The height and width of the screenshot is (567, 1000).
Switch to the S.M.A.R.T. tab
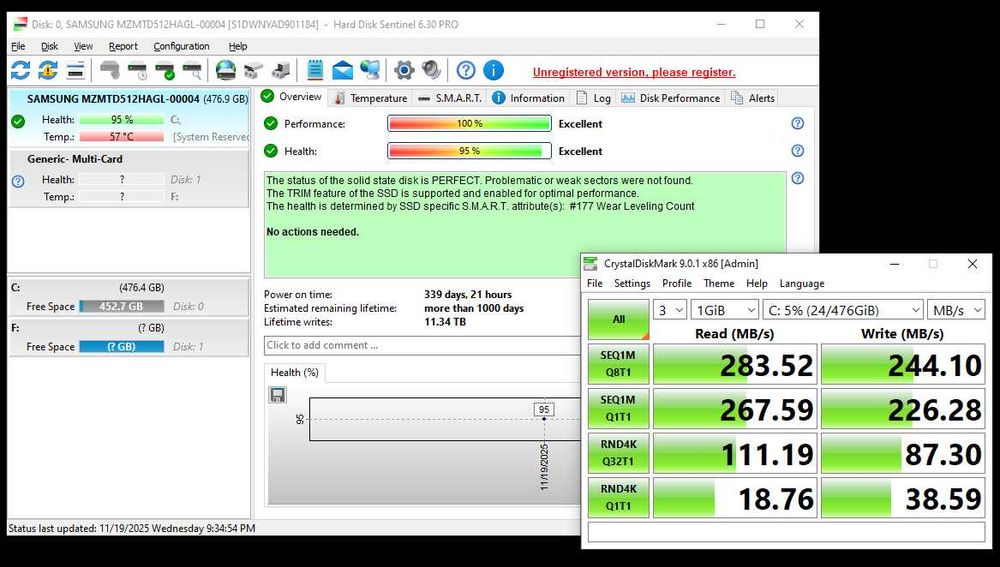pos(450,98)
